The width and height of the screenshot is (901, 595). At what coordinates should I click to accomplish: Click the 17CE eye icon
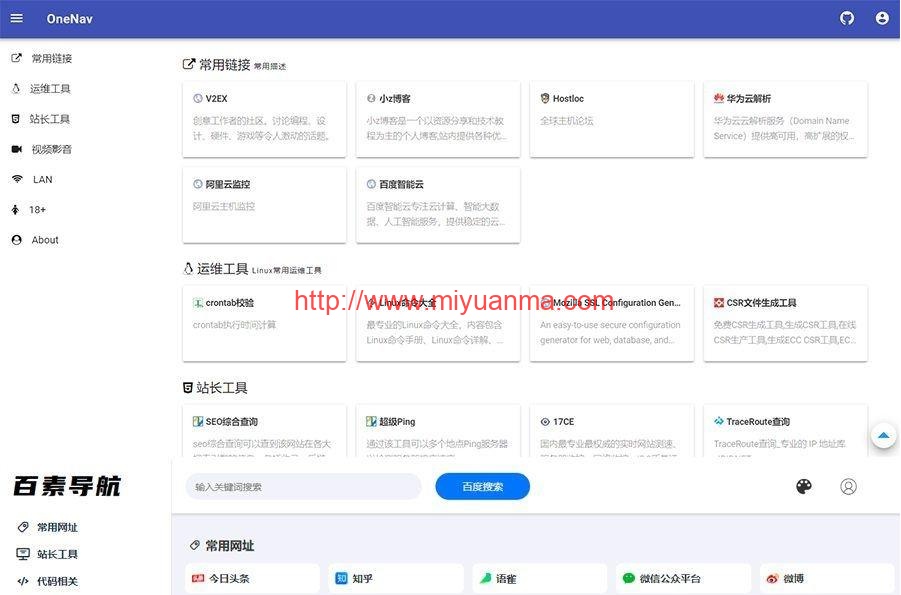point(545,421)
